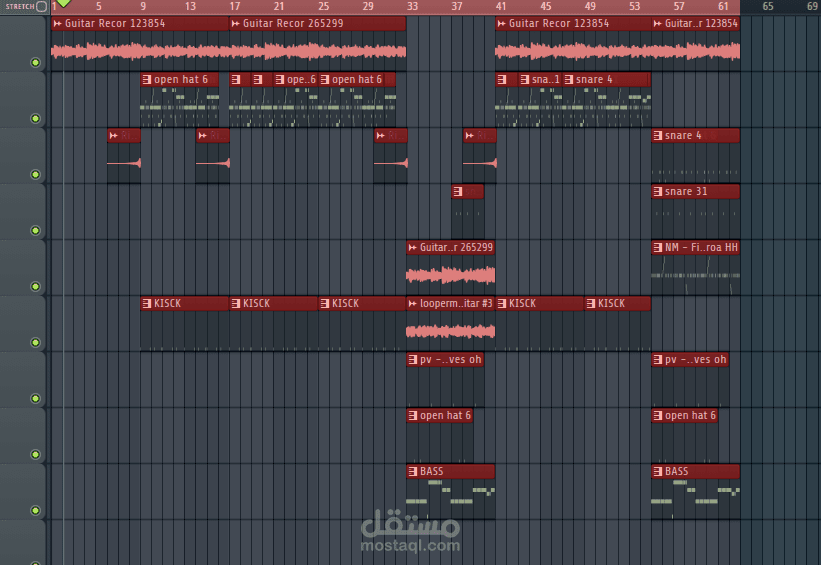Mute the pv -..ves oh track

point(35,398)
